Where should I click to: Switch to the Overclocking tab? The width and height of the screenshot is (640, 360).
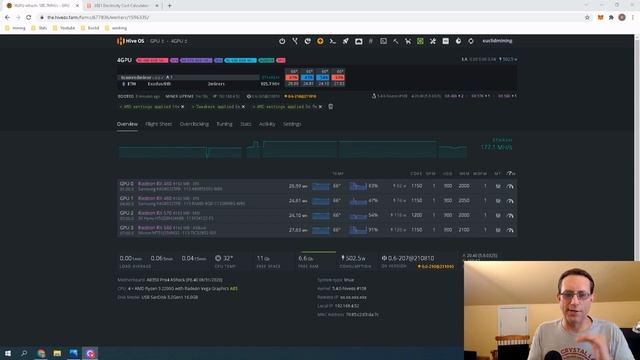click(194, 124)
